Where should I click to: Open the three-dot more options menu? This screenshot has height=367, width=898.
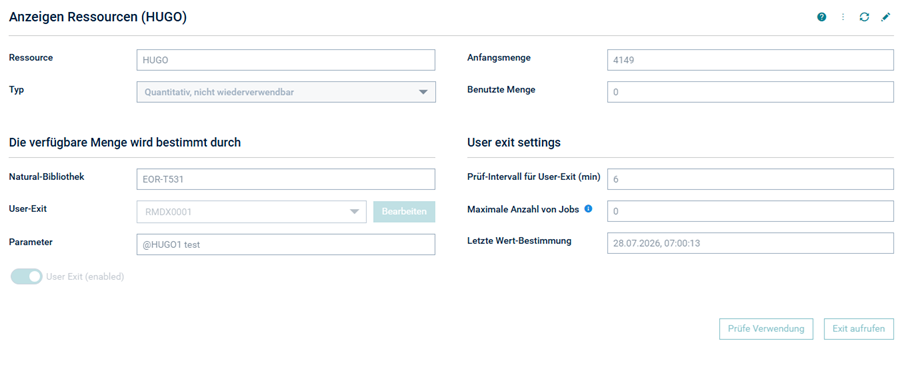(842, 17)
